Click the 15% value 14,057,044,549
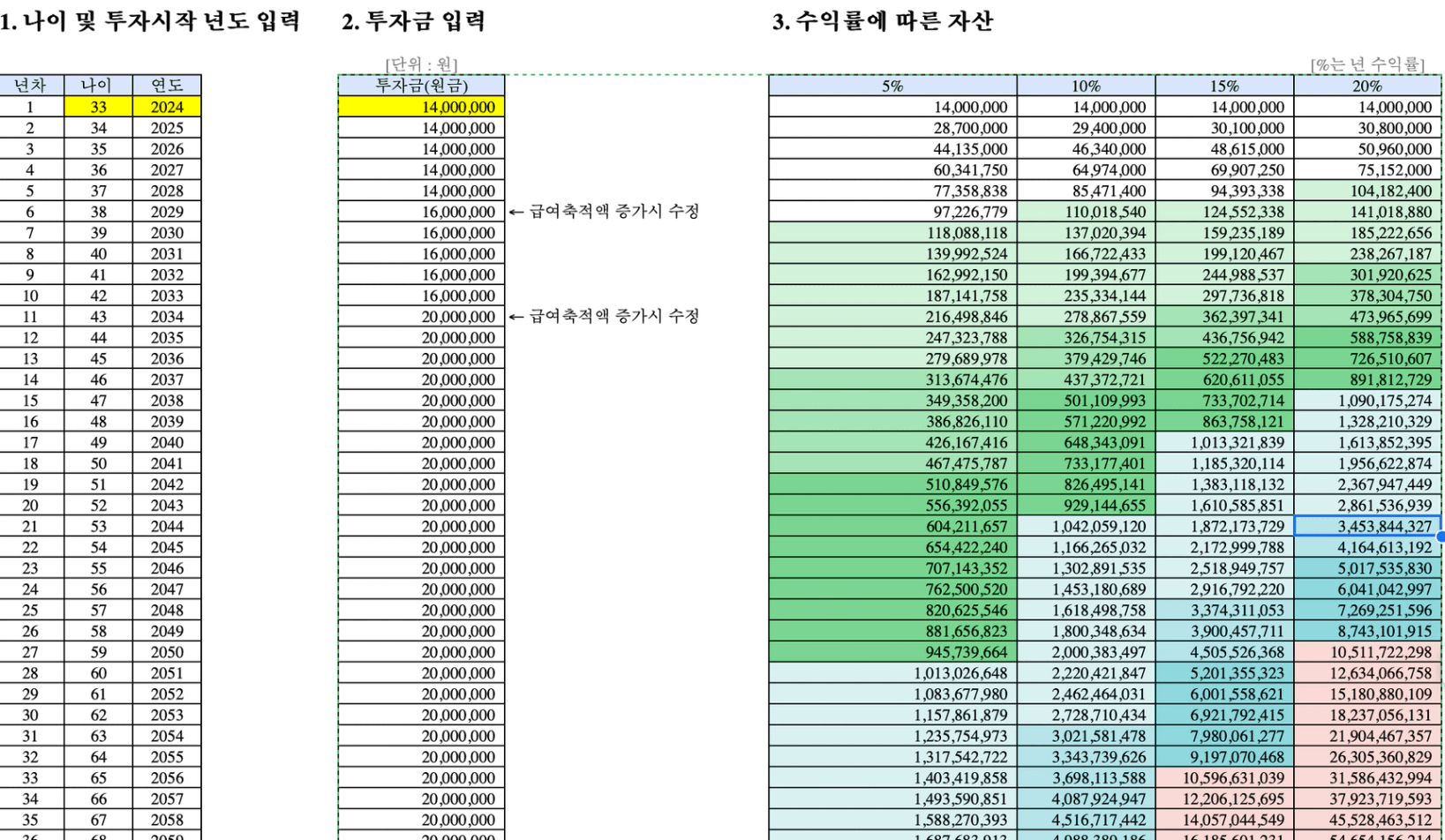 [x=1224, y=820]
